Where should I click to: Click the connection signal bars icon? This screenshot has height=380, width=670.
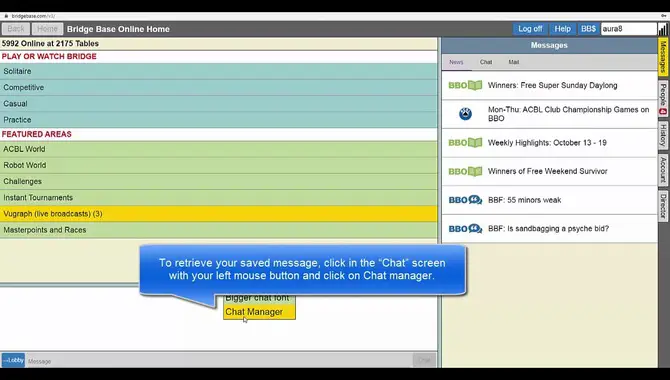tap(662, 29)
